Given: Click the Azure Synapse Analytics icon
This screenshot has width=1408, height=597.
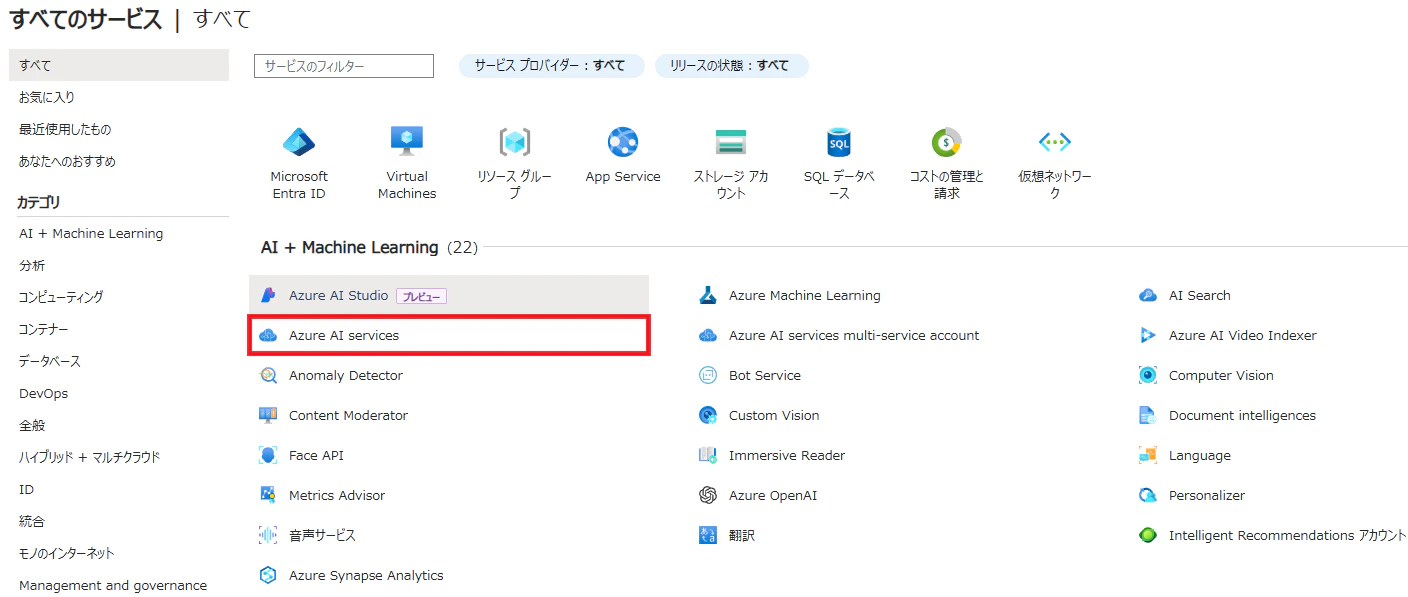Looking at the screenshot, I should 268,575.
